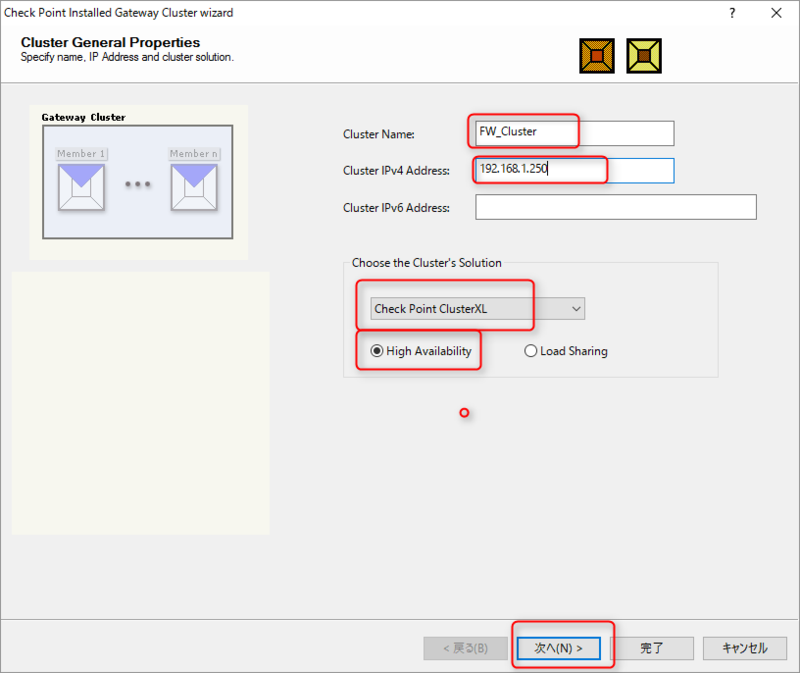
Task: Click the キャンセル cancel button
Action: point(744,648)
